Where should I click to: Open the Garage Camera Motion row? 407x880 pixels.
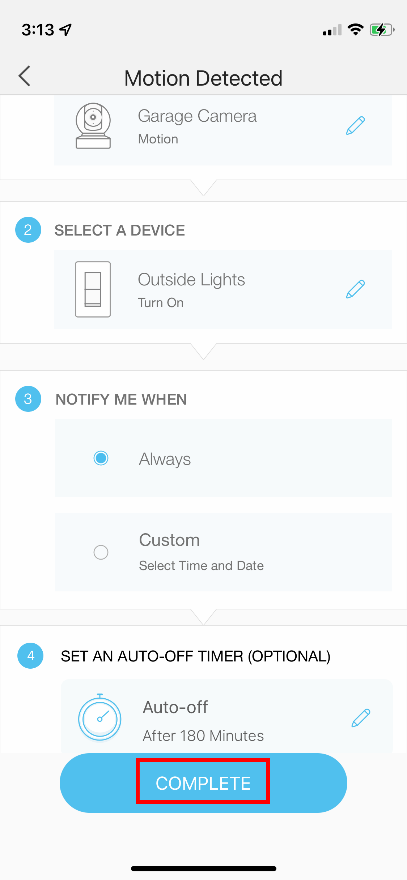point(223,130)
